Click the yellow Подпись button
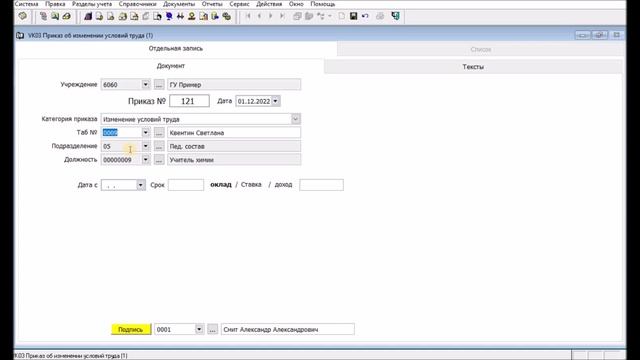 coord(131,329)
